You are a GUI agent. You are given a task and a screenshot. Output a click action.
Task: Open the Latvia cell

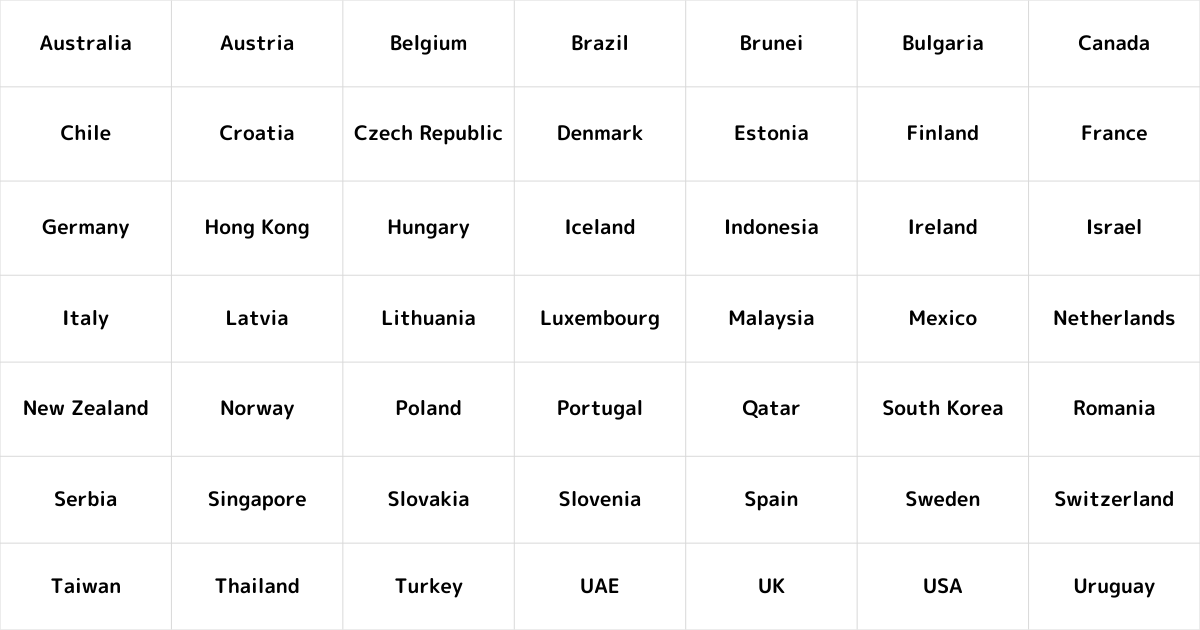257,318
